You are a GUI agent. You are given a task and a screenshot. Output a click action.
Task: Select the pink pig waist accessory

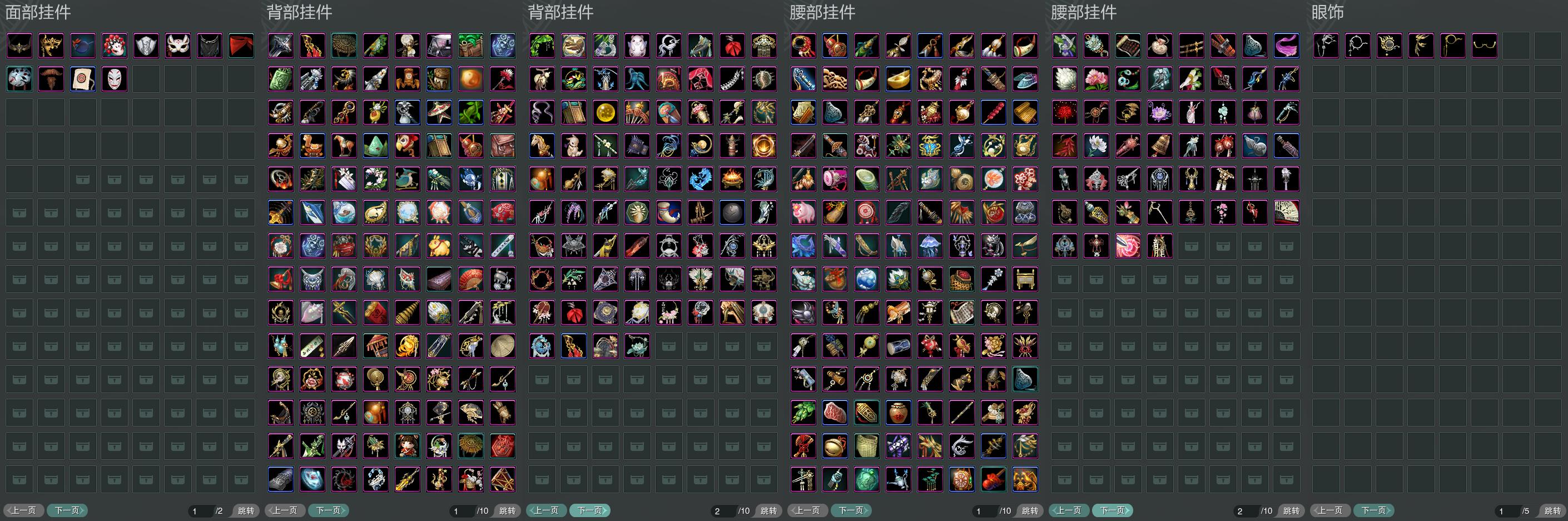(x=803, y=212)
